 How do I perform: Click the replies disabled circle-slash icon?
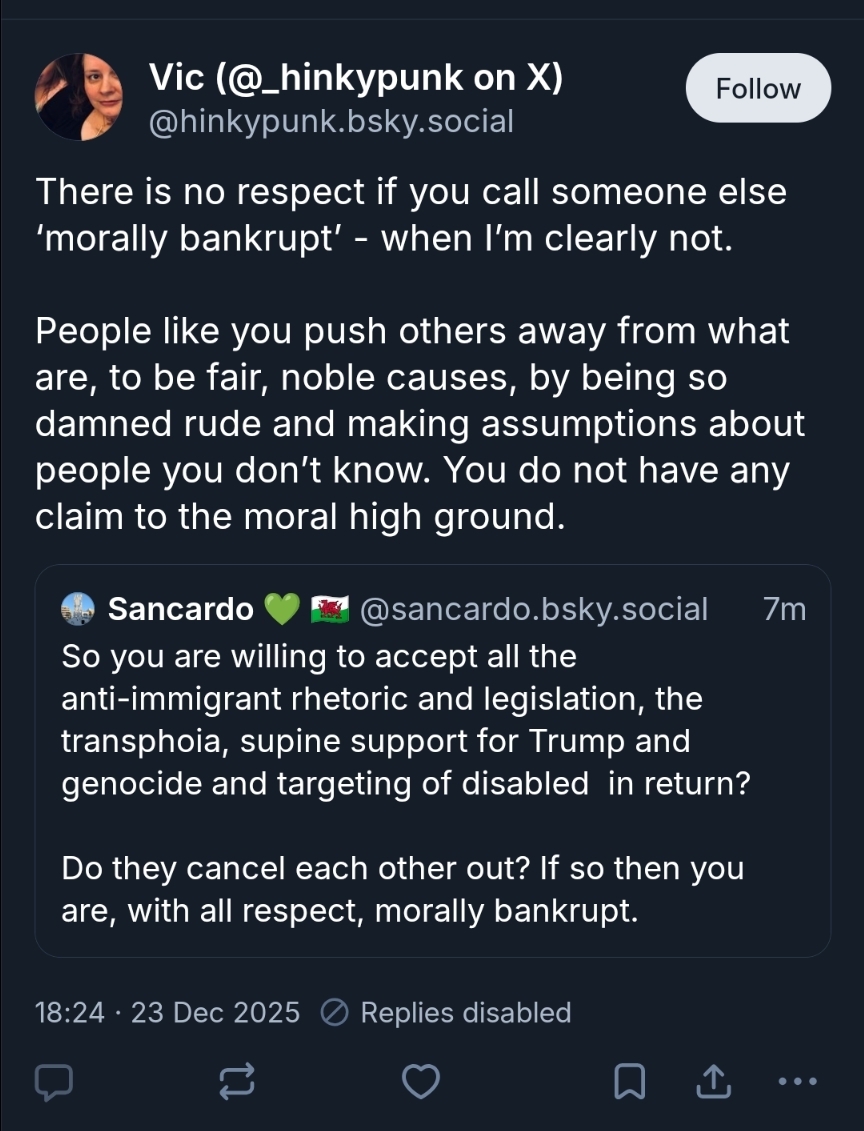click(335, 1012)
